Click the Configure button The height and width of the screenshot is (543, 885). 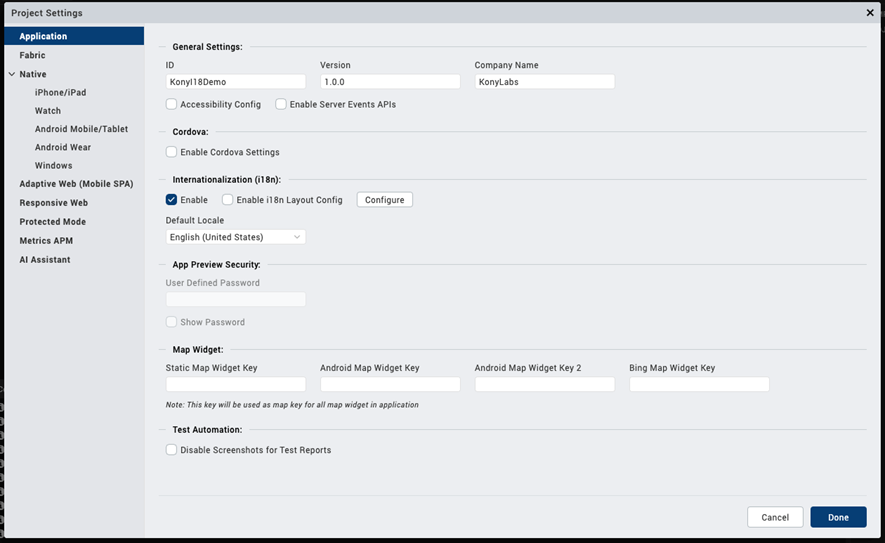385,200
